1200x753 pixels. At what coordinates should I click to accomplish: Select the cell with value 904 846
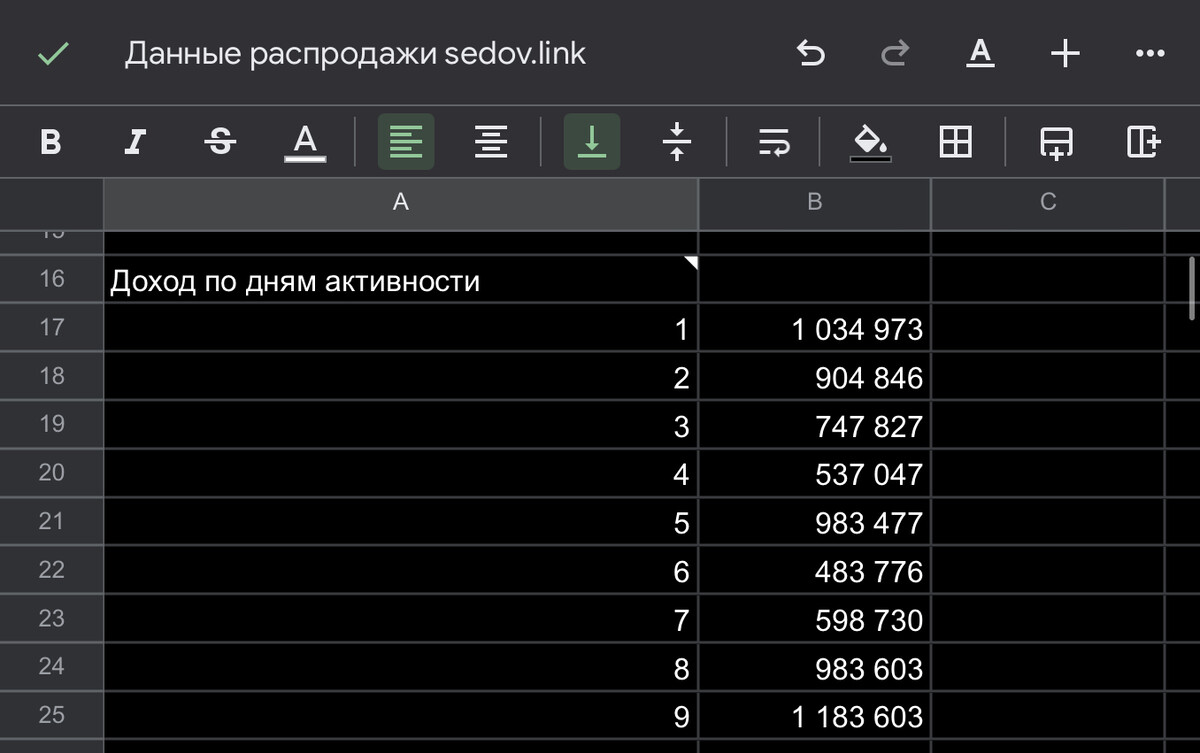814,376
